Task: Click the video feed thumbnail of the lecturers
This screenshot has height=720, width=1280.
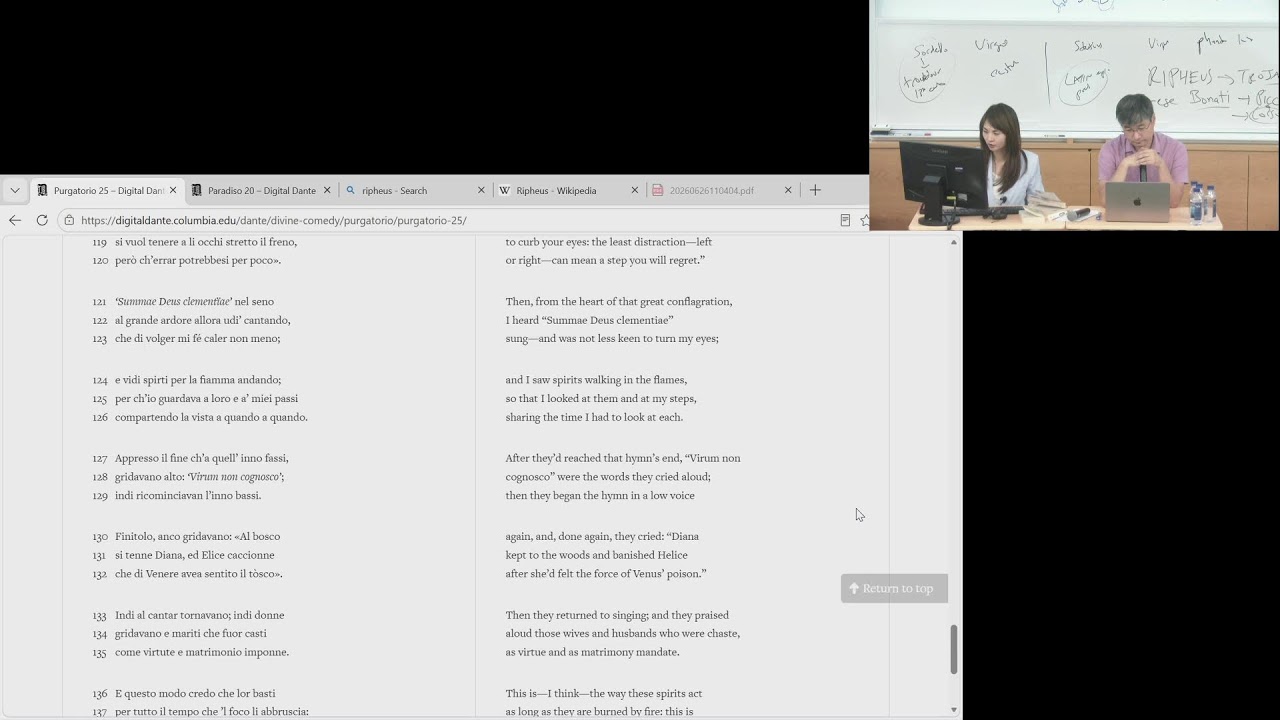Action: (x=1074, y=115)
